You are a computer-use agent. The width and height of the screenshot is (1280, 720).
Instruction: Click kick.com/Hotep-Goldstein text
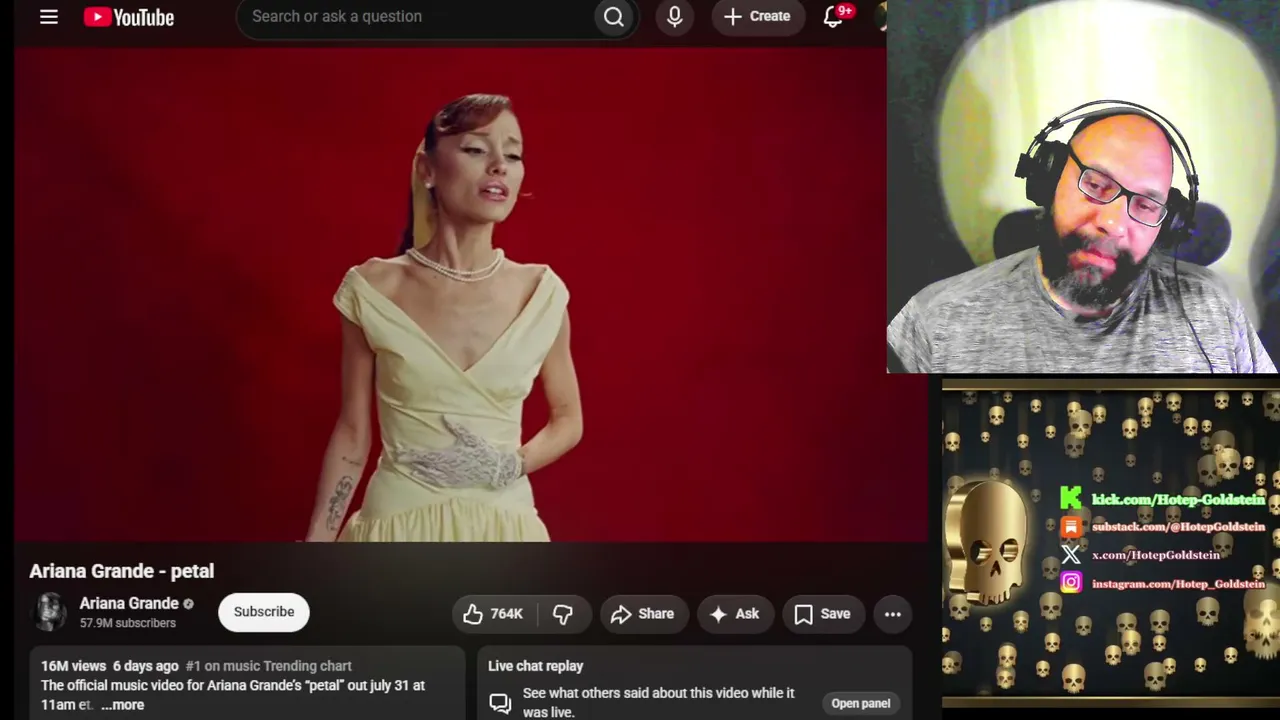pos(1179,499)
